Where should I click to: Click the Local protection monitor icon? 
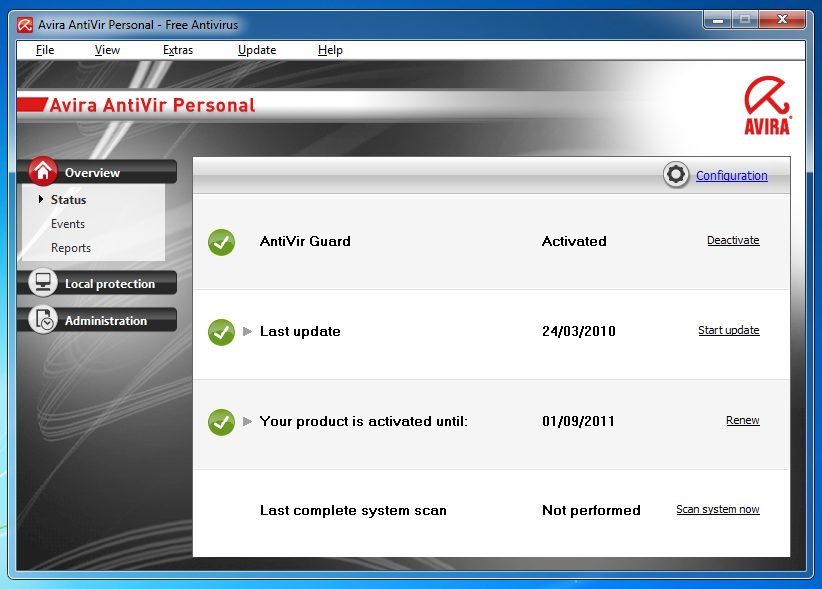point(43,284)
